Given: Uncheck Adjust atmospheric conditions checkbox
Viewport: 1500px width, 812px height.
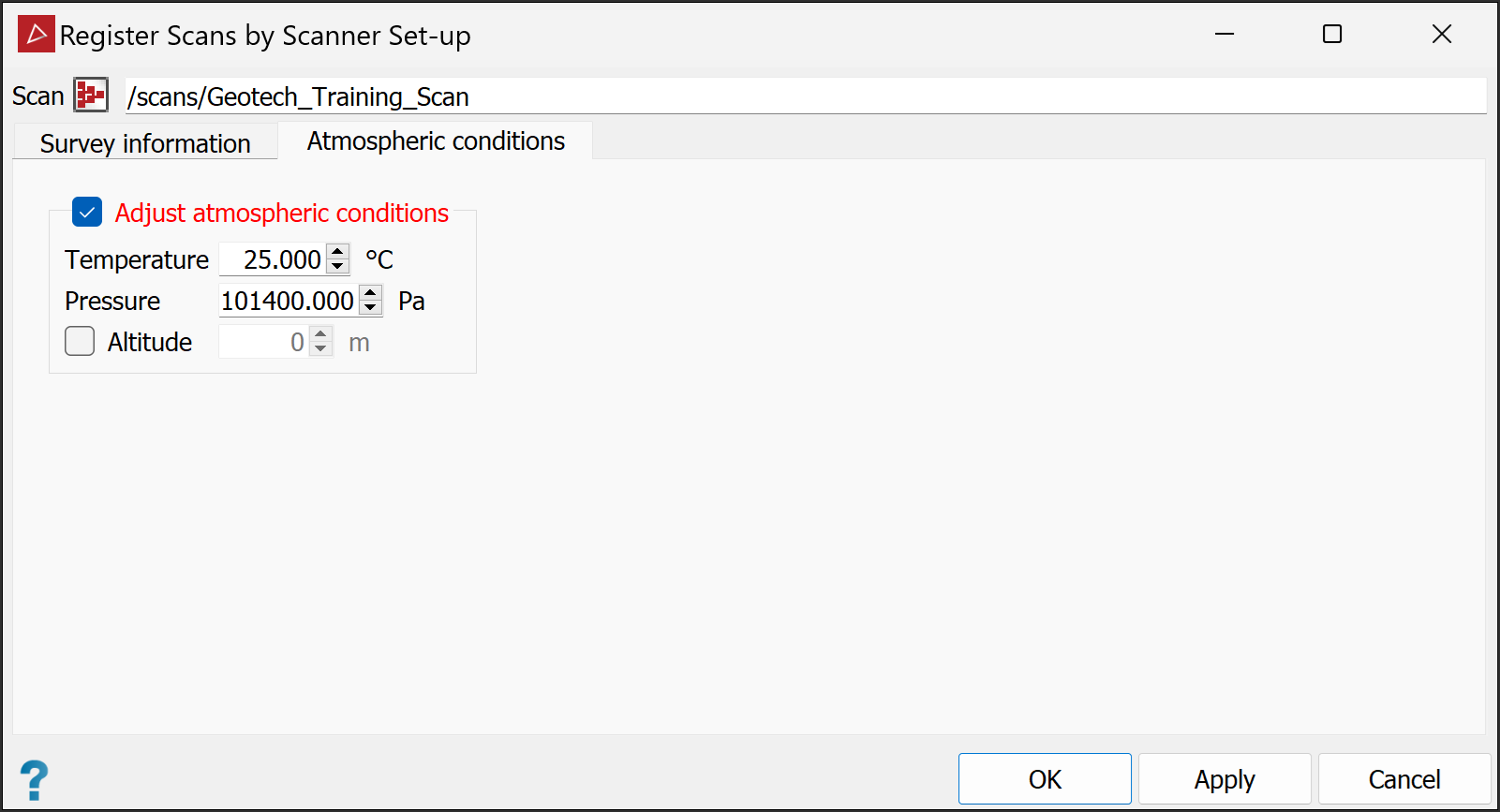Looking at the screenshot, I should pyautogui.click(x=87, y=213).
